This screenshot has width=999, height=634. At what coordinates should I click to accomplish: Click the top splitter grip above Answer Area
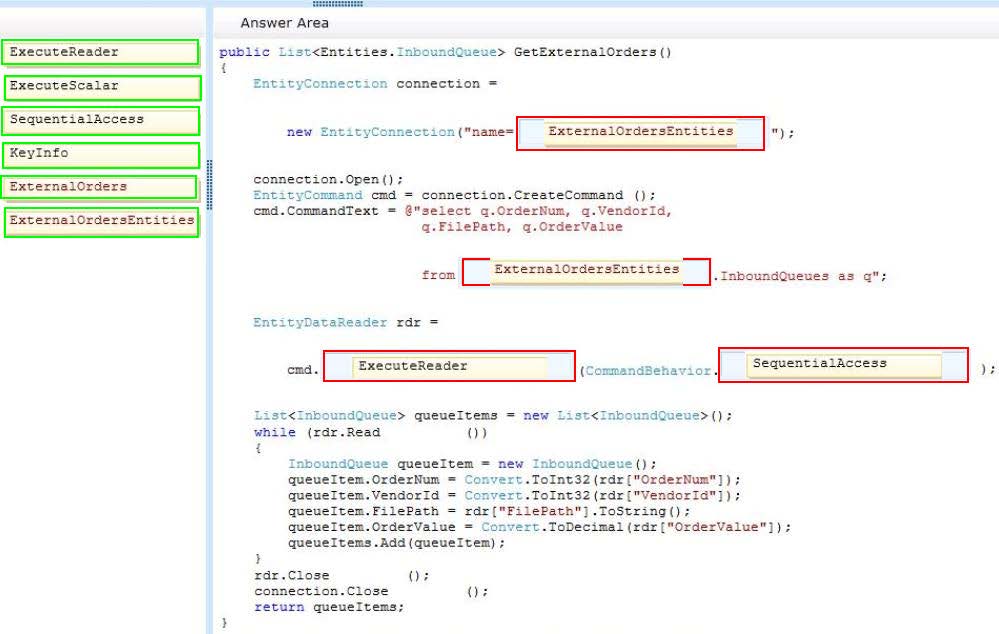[x=338, y=4]
